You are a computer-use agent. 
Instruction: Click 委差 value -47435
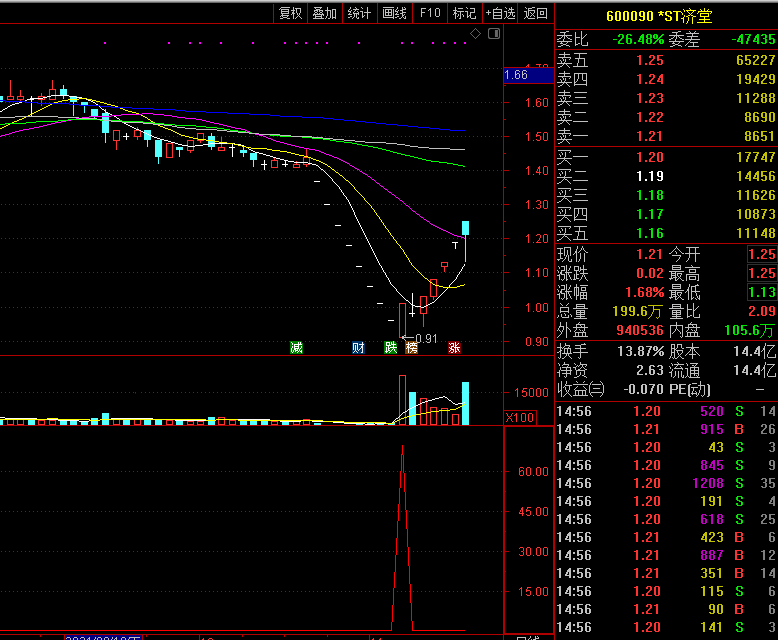point(753,39)
